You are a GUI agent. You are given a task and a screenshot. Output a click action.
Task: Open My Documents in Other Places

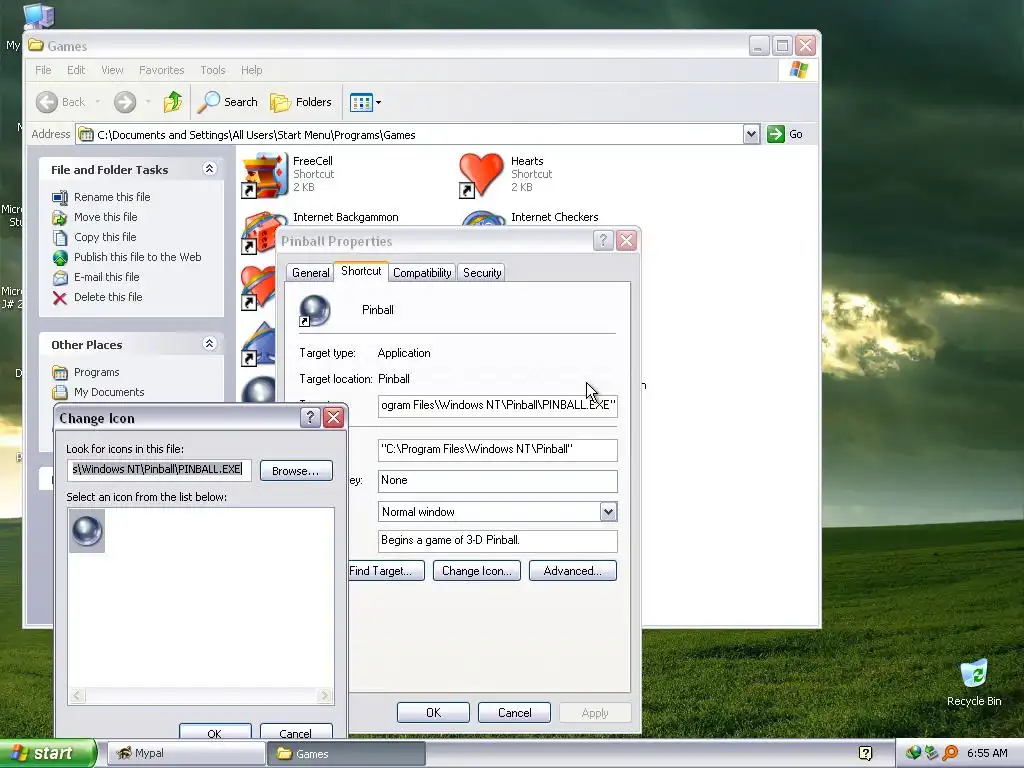click(x=108, y=392)
